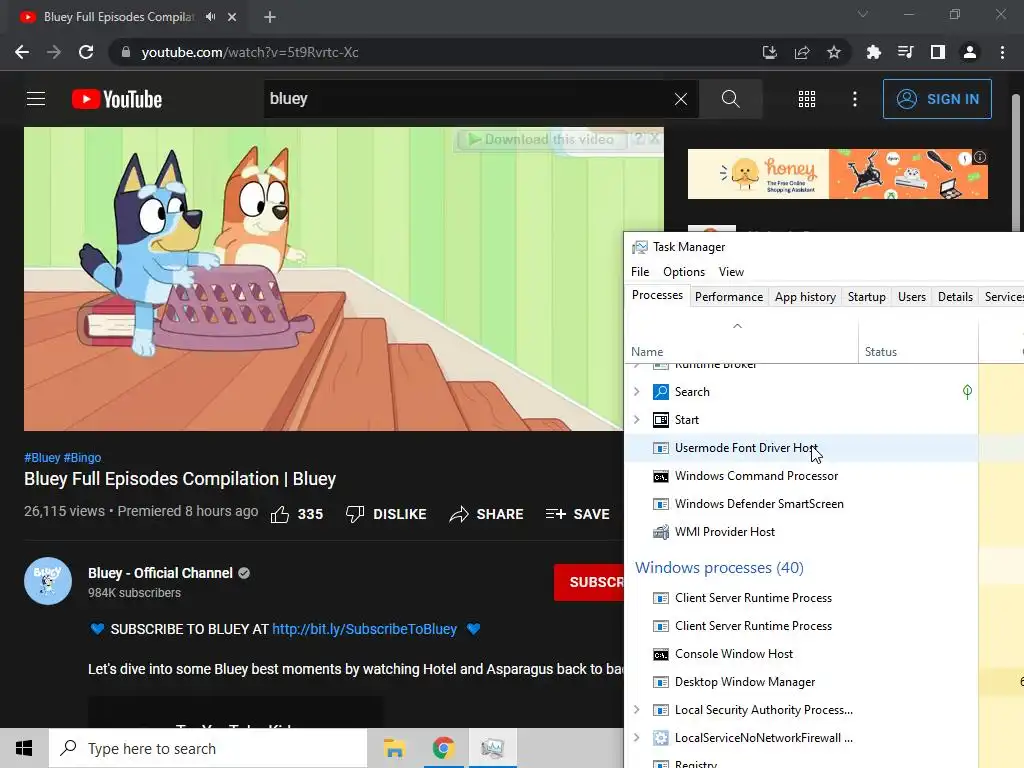Open the Options menu in Task Manager
Image resolution: width=1024 pixels, height=768 pixels.
(x=684, y=272)
